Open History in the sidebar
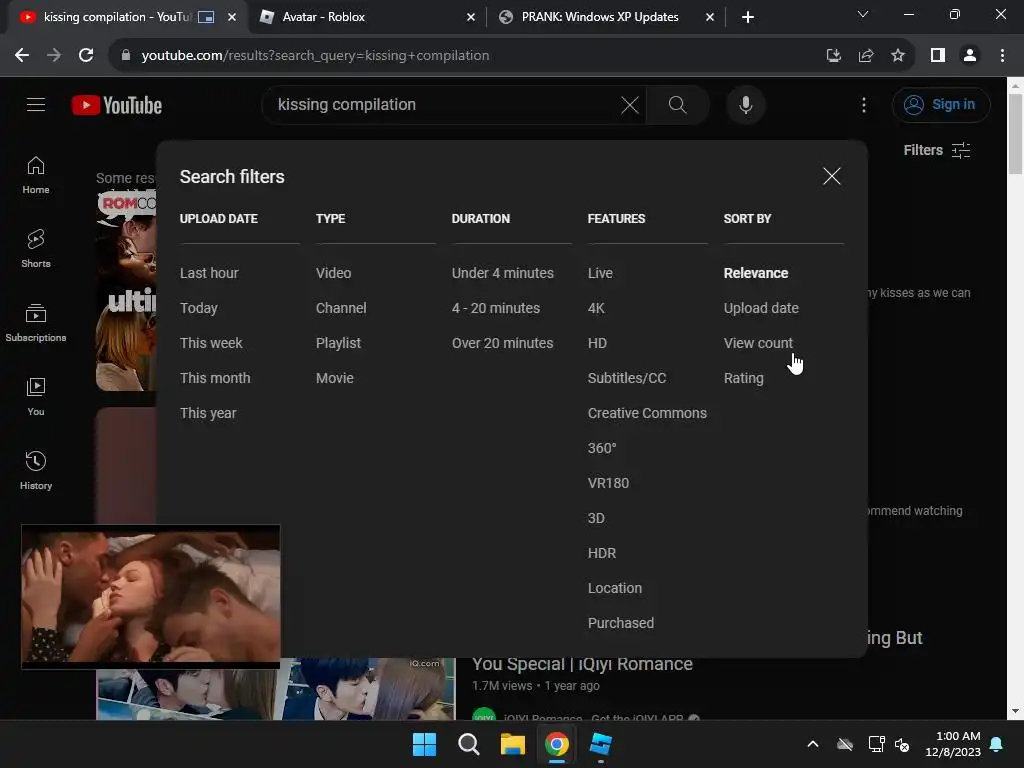 [x=36, y=470]
